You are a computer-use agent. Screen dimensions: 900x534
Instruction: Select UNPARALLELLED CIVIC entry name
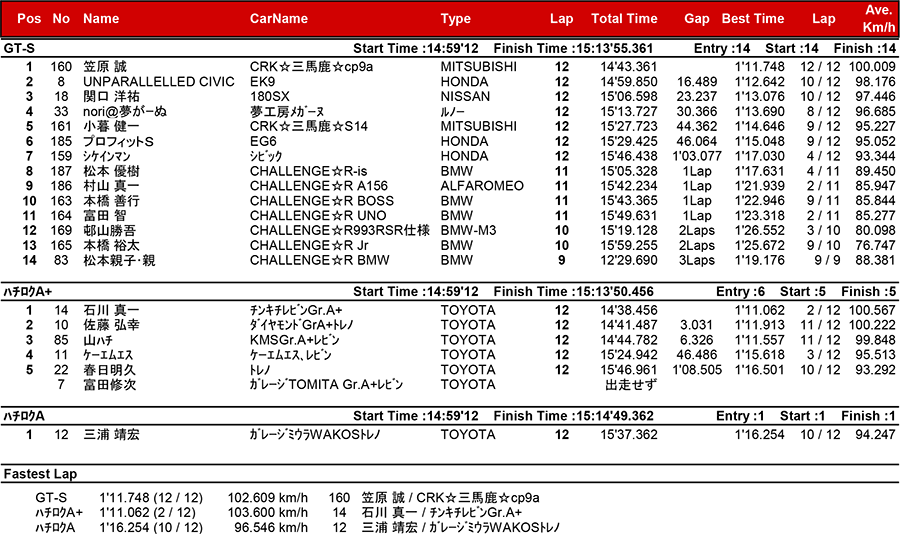pos(158,82)
